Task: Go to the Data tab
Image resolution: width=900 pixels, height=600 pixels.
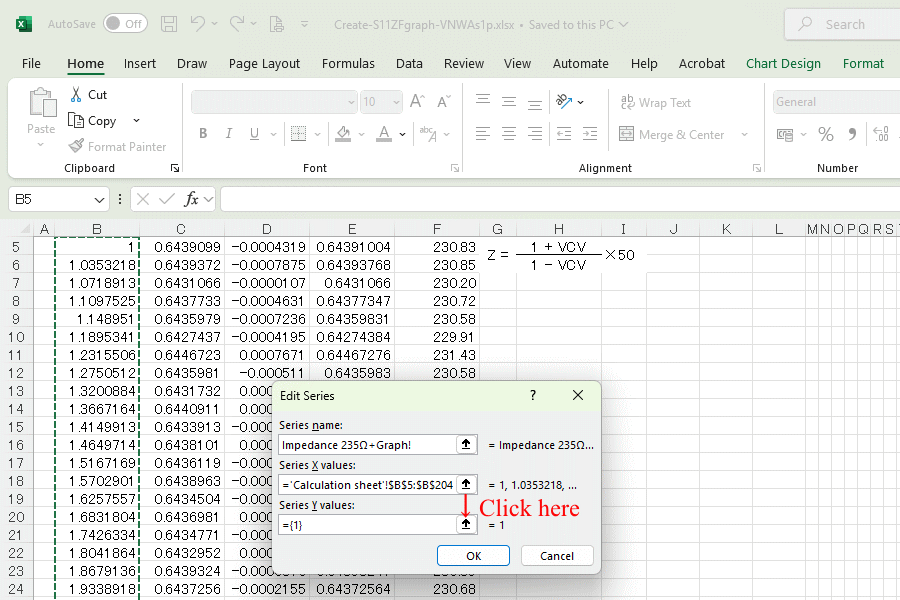Action: point(409,63)
